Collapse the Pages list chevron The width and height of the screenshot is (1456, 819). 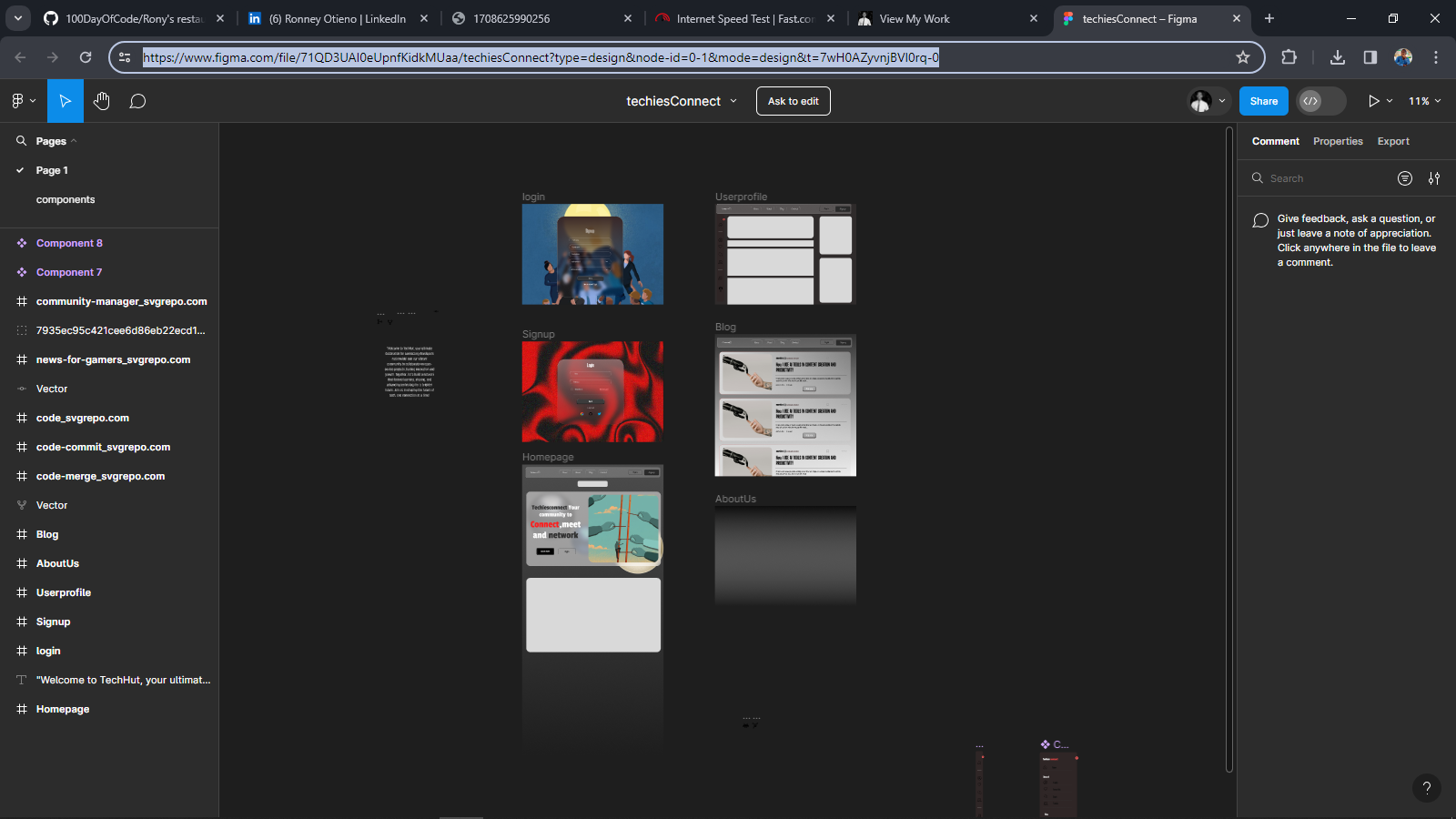(x=74, y=141)
